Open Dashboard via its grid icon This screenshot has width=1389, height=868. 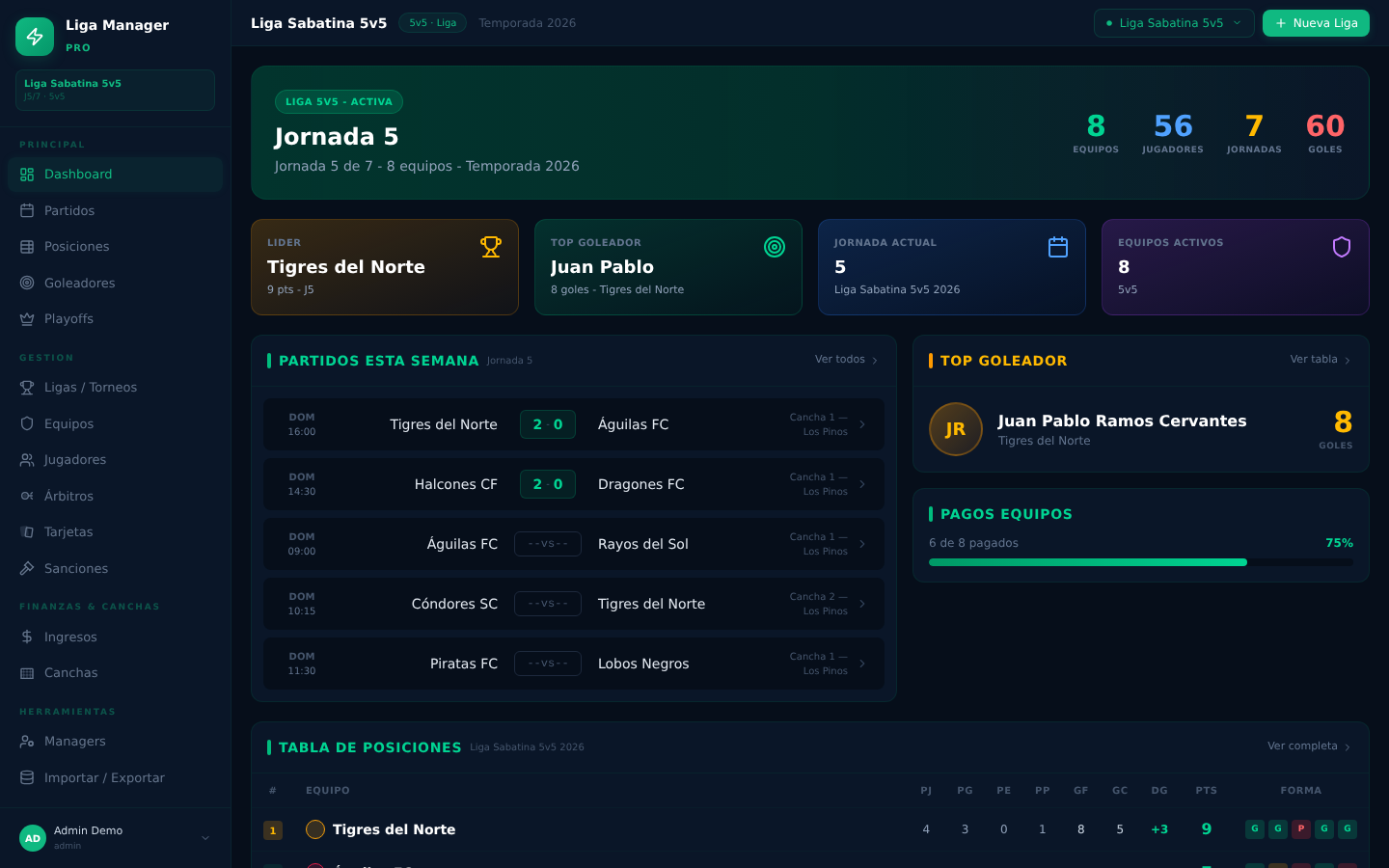click(27, 175)
